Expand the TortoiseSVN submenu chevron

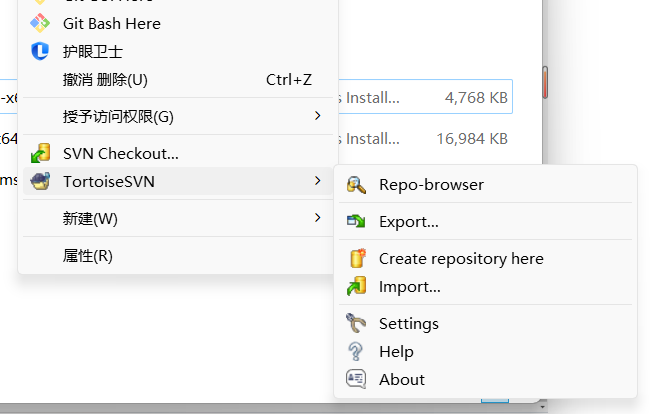coord(317,181)
